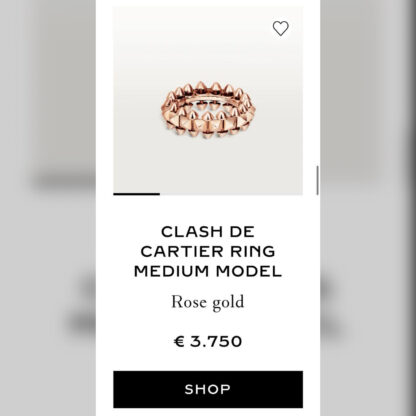Click the blurred background right of the card

point(368,208)
